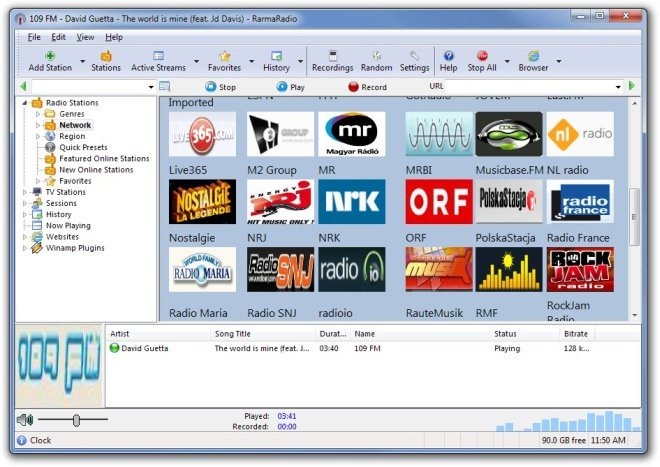This screenshot has width=660, height=467.
Task: Click the green back arrow
Action: [23, 87]
